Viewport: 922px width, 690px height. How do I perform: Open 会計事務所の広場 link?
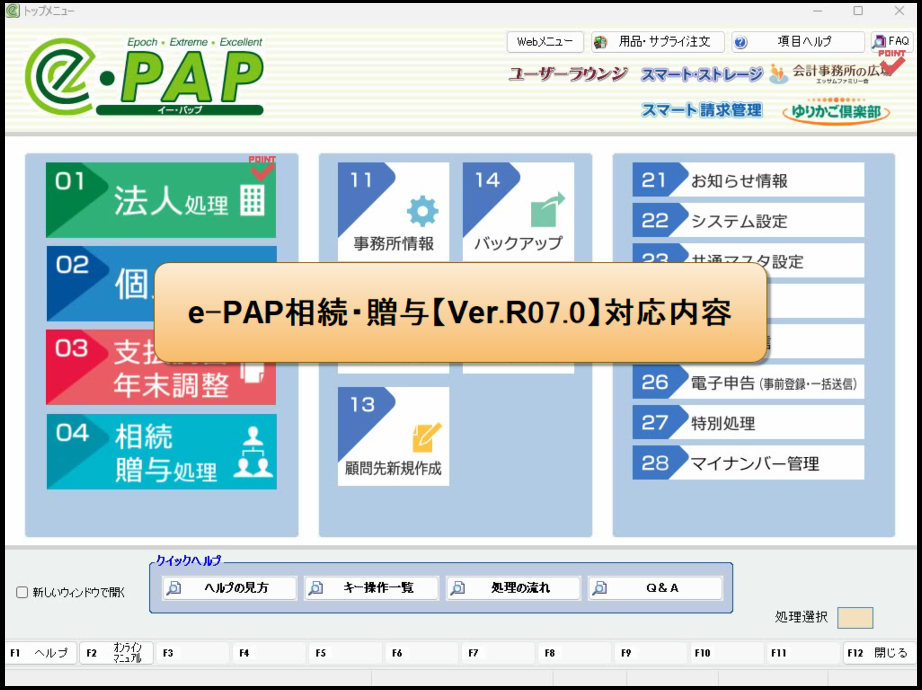[x=829, y=73]
